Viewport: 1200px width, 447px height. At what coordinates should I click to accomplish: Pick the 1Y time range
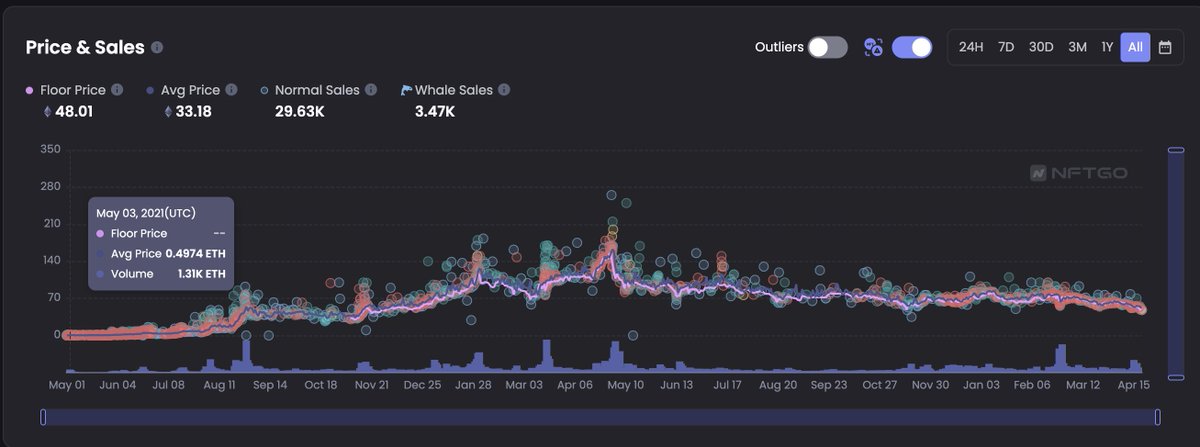coord(1107,47)
